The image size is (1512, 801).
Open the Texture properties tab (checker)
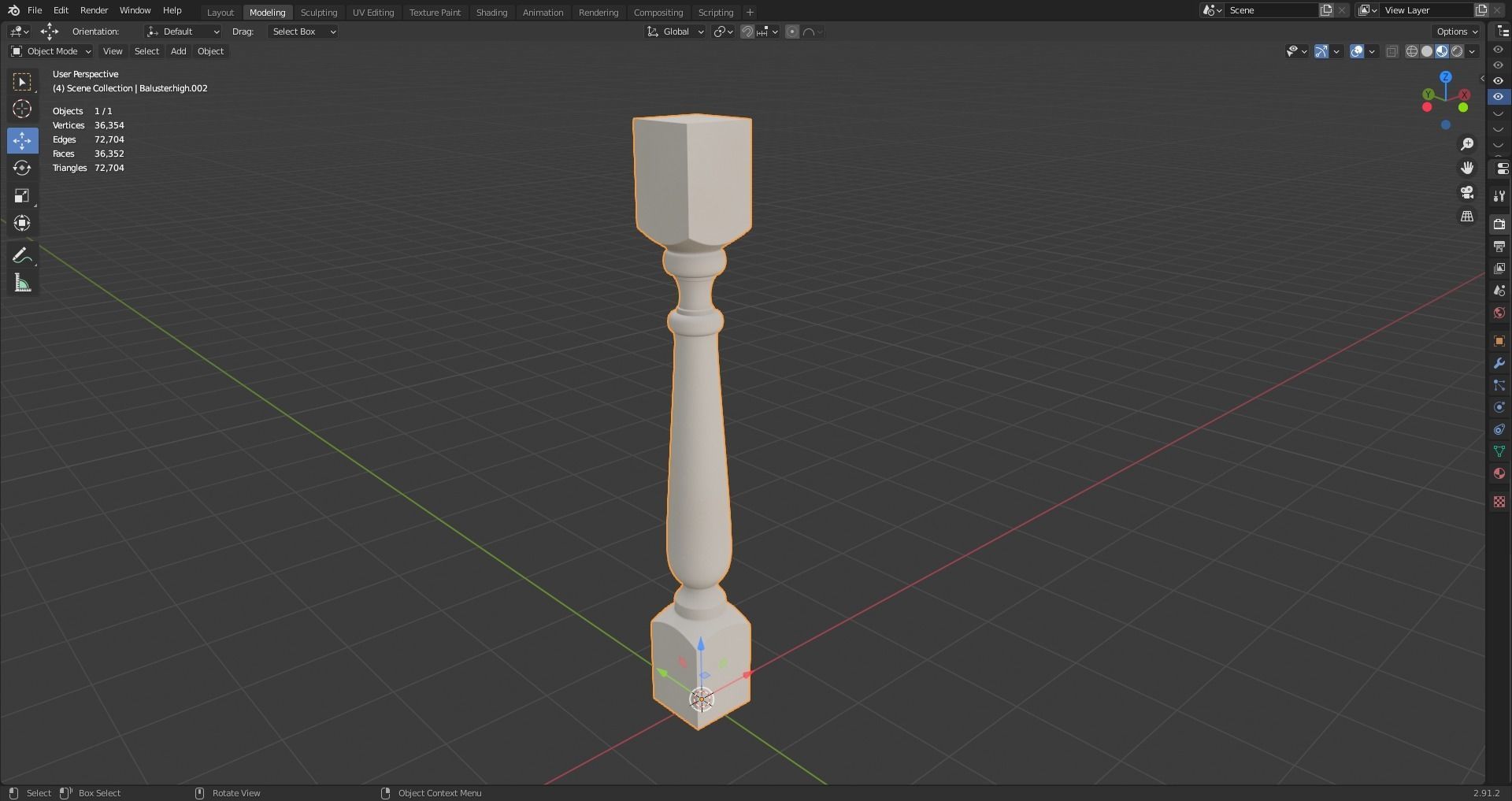1499,502
